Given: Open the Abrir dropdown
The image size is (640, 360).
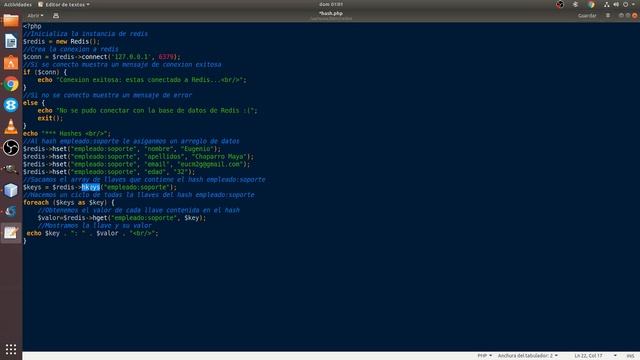Looking at the screenshot, I should pos(35,16).
